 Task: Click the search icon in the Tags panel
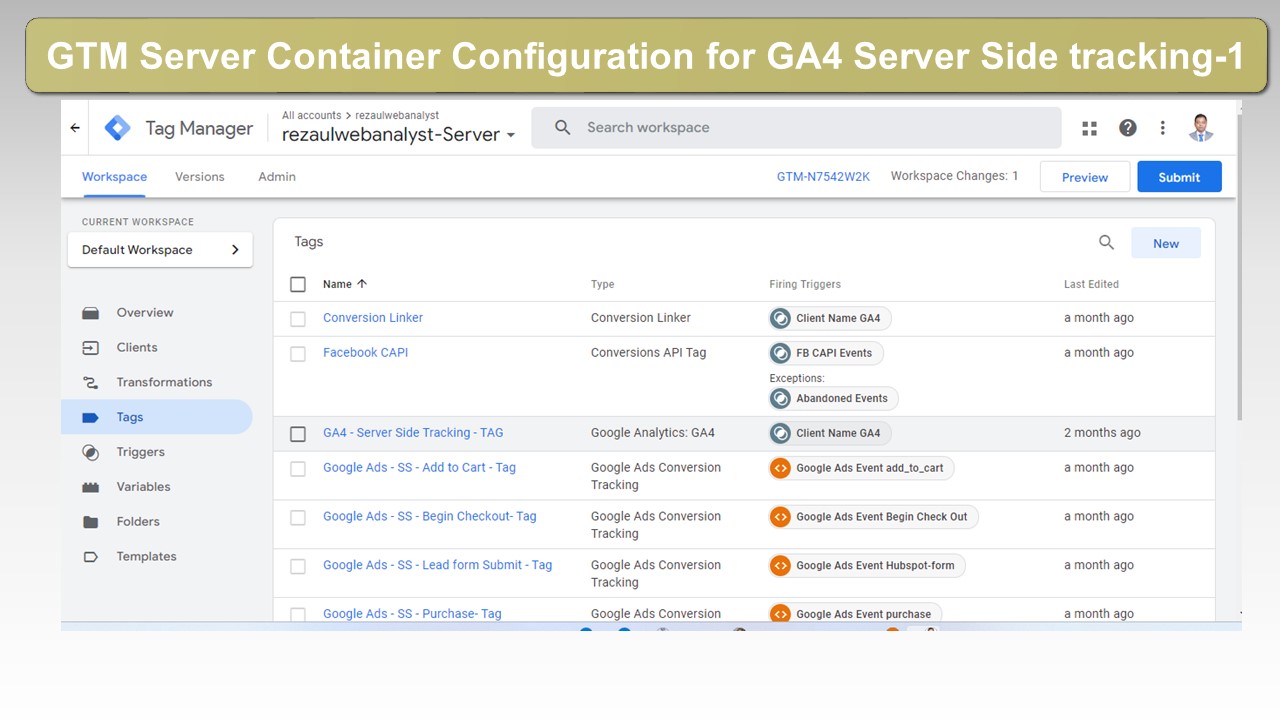click(x=1106, y=242)
